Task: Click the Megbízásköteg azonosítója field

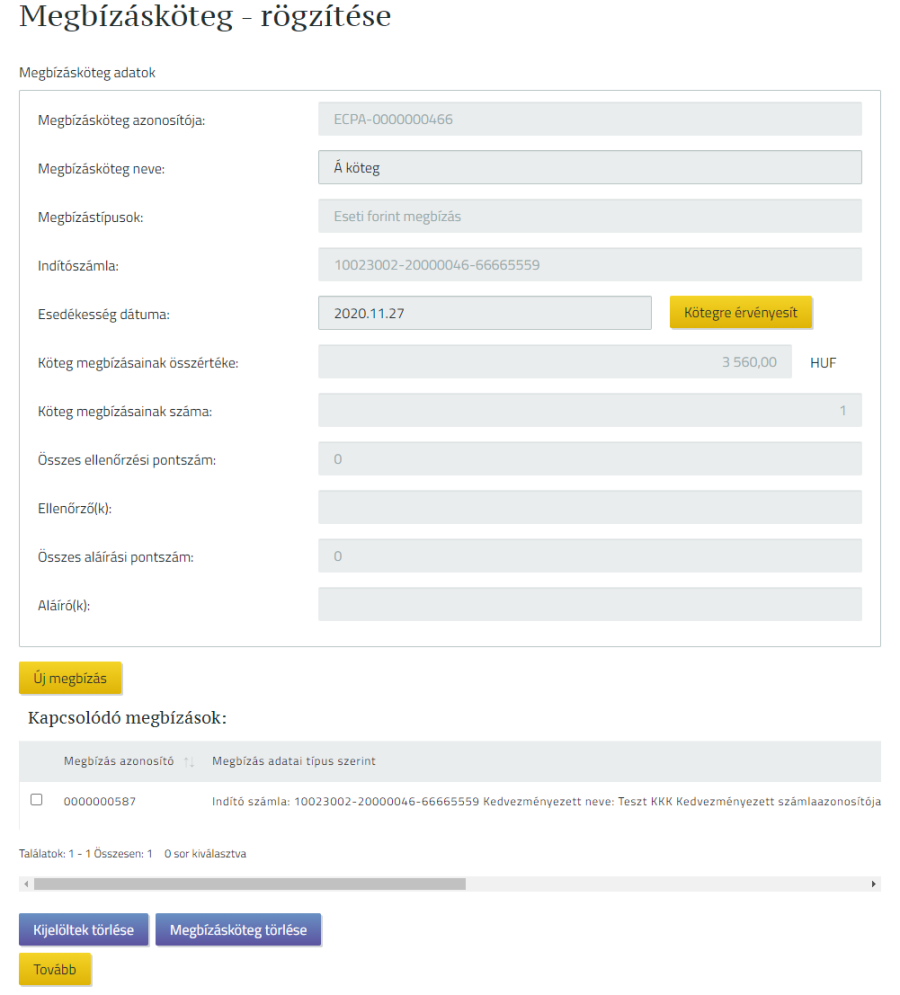Action: coord(589,120)
